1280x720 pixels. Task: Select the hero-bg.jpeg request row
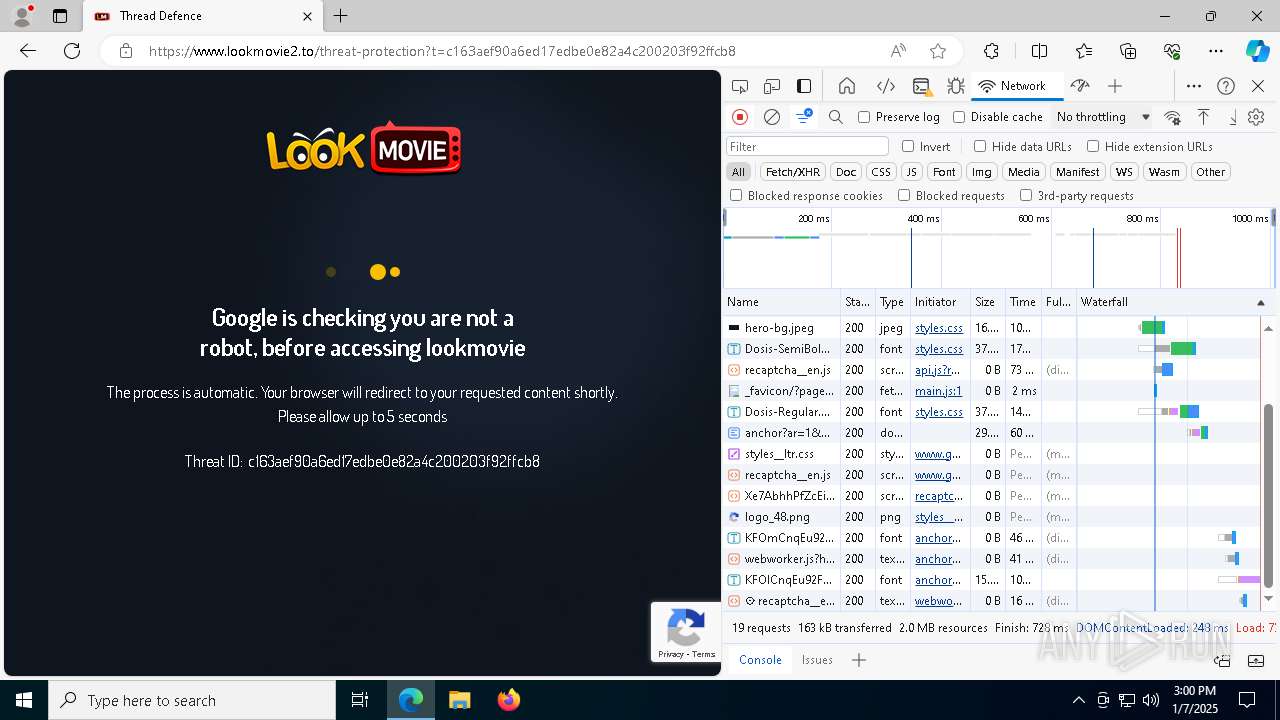[x=990, y=328]
